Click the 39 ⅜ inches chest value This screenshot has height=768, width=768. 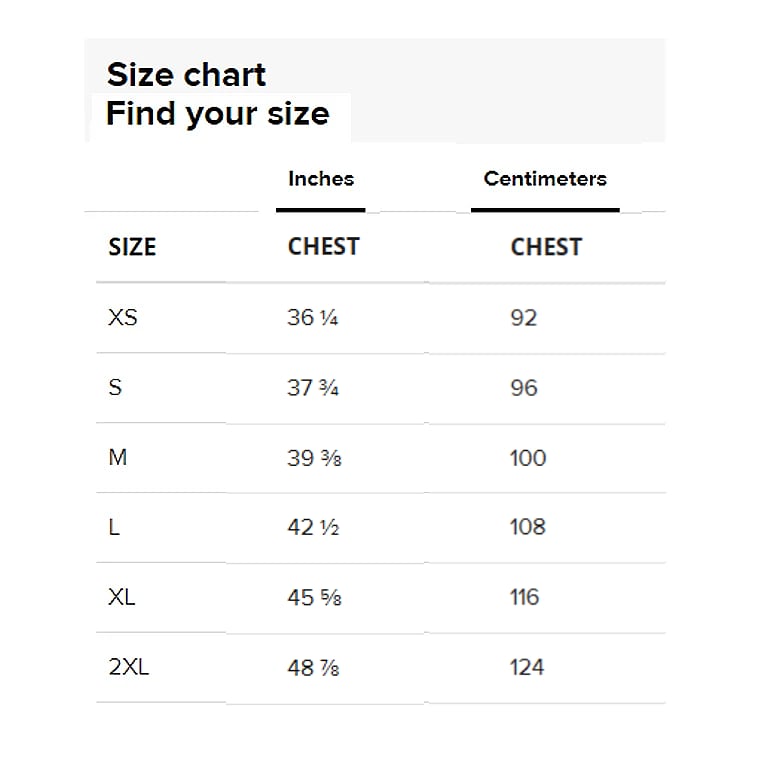tap(313, 458)
